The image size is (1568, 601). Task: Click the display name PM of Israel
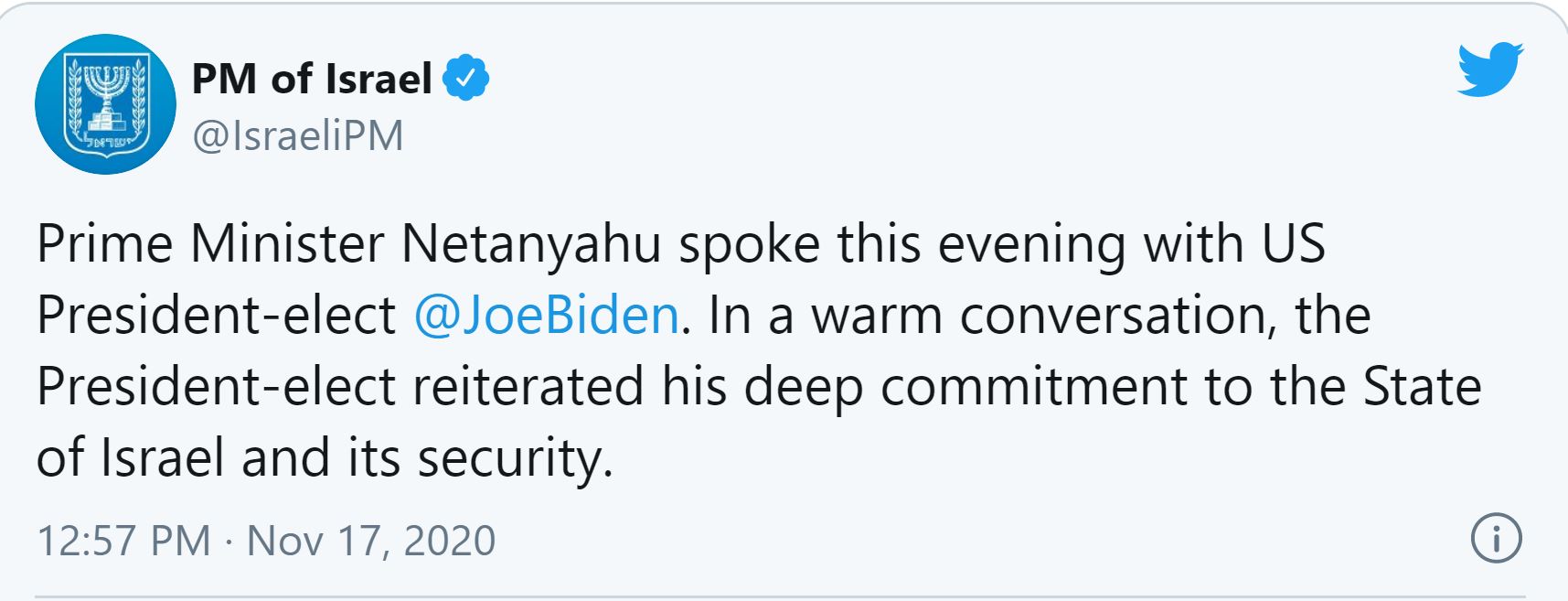(x=312, y=79)
